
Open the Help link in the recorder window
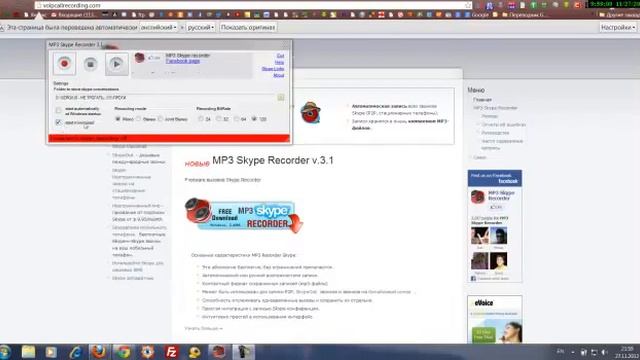pyautogui.click(x=279, y=62)
